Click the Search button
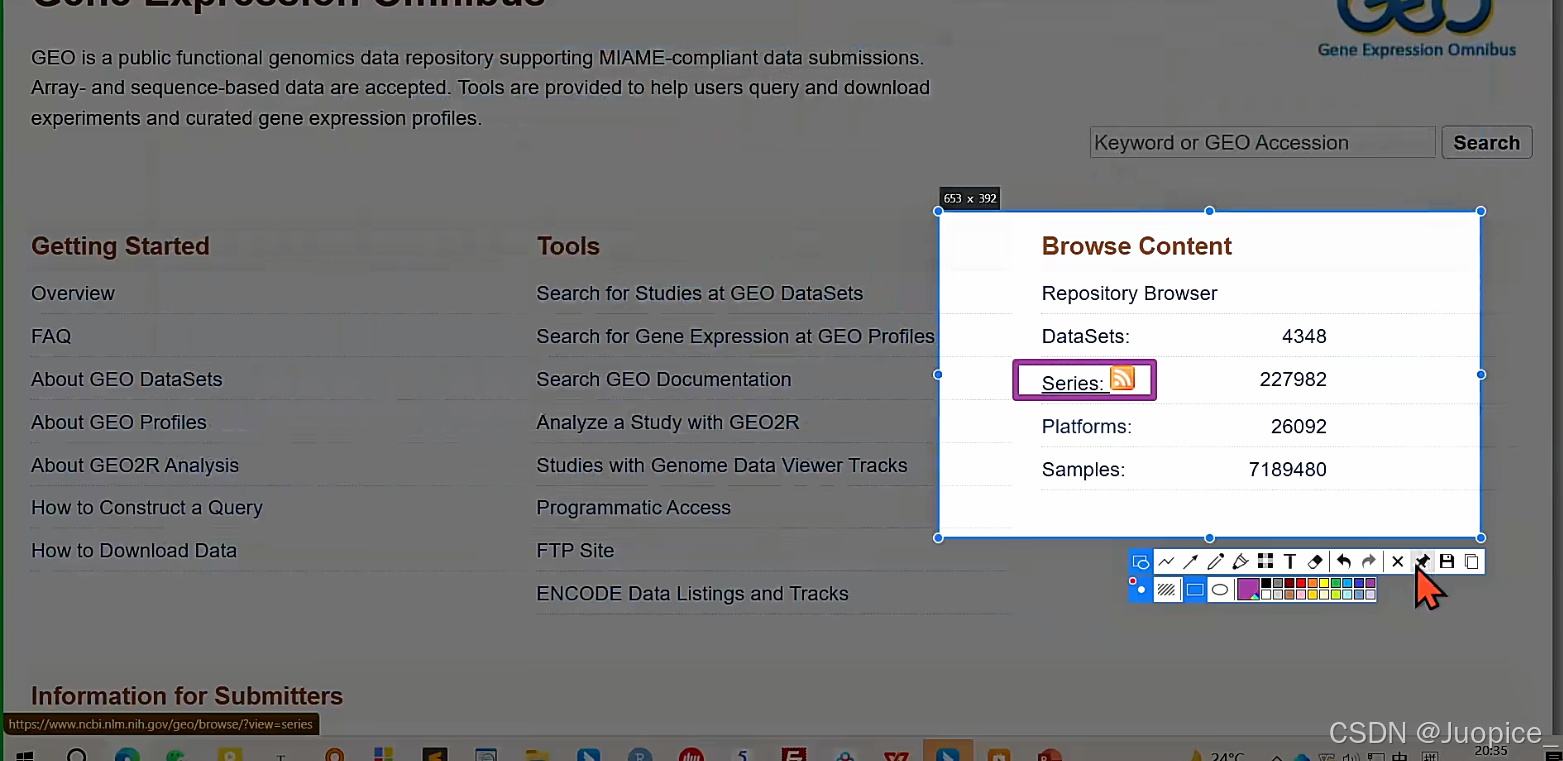 (1487, 142)
